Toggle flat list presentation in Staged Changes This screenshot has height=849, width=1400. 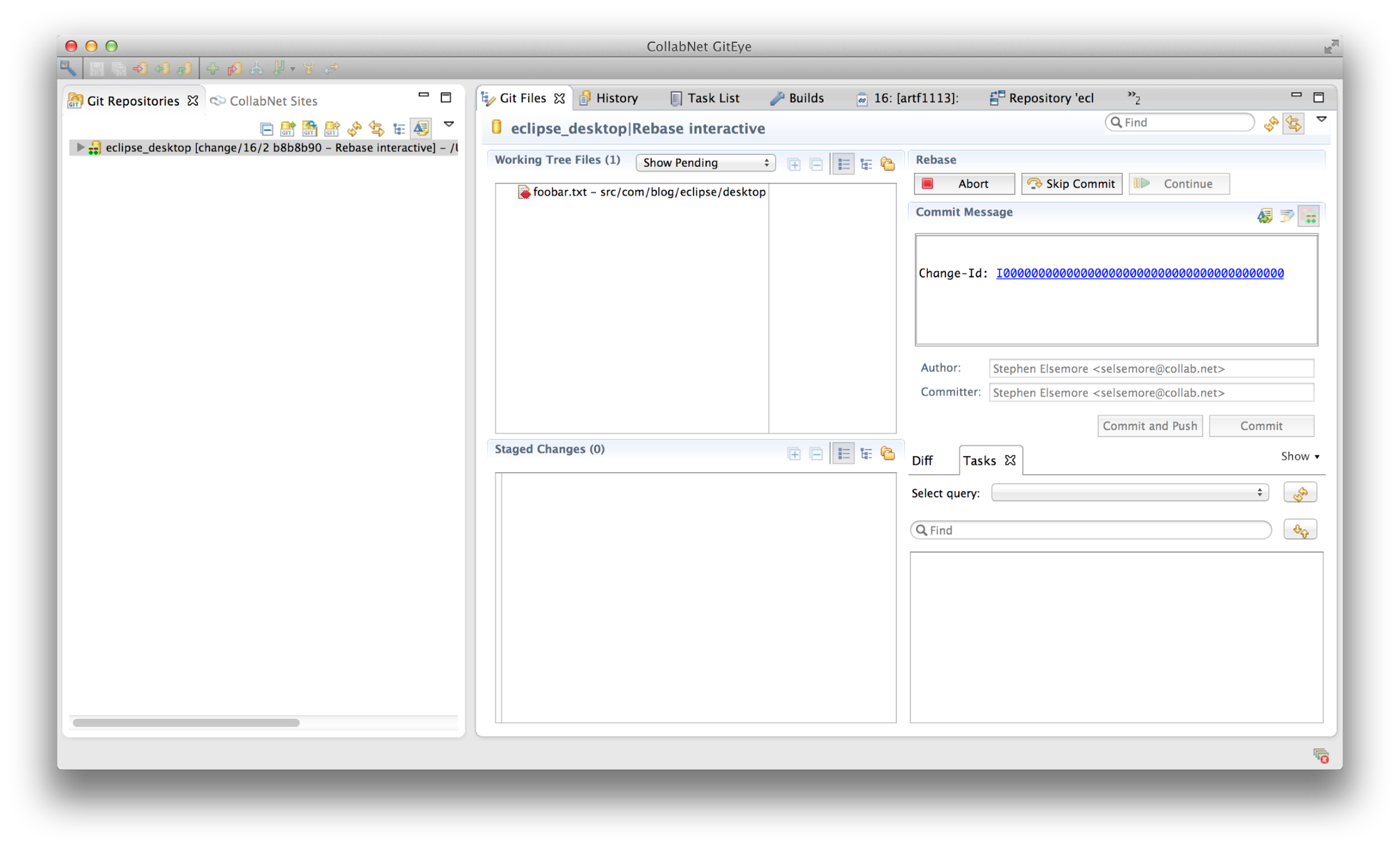point(843,453)
